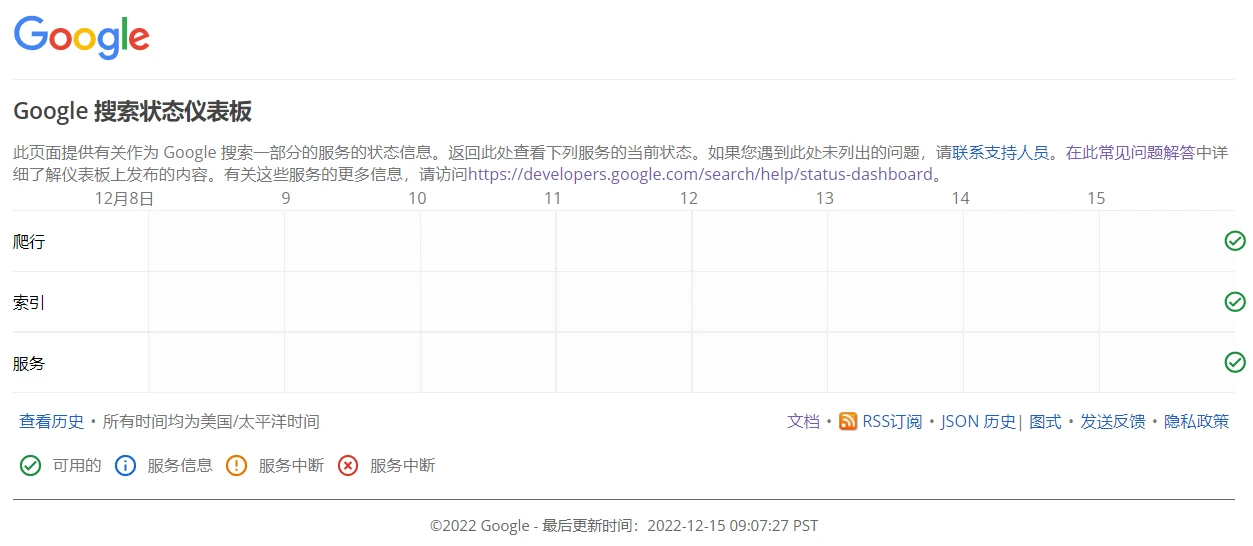The width and height of the screenshot is (1253, 546).
Task: Visit the developers.google.com status-dashboard URL
Action: pos(700,174)
